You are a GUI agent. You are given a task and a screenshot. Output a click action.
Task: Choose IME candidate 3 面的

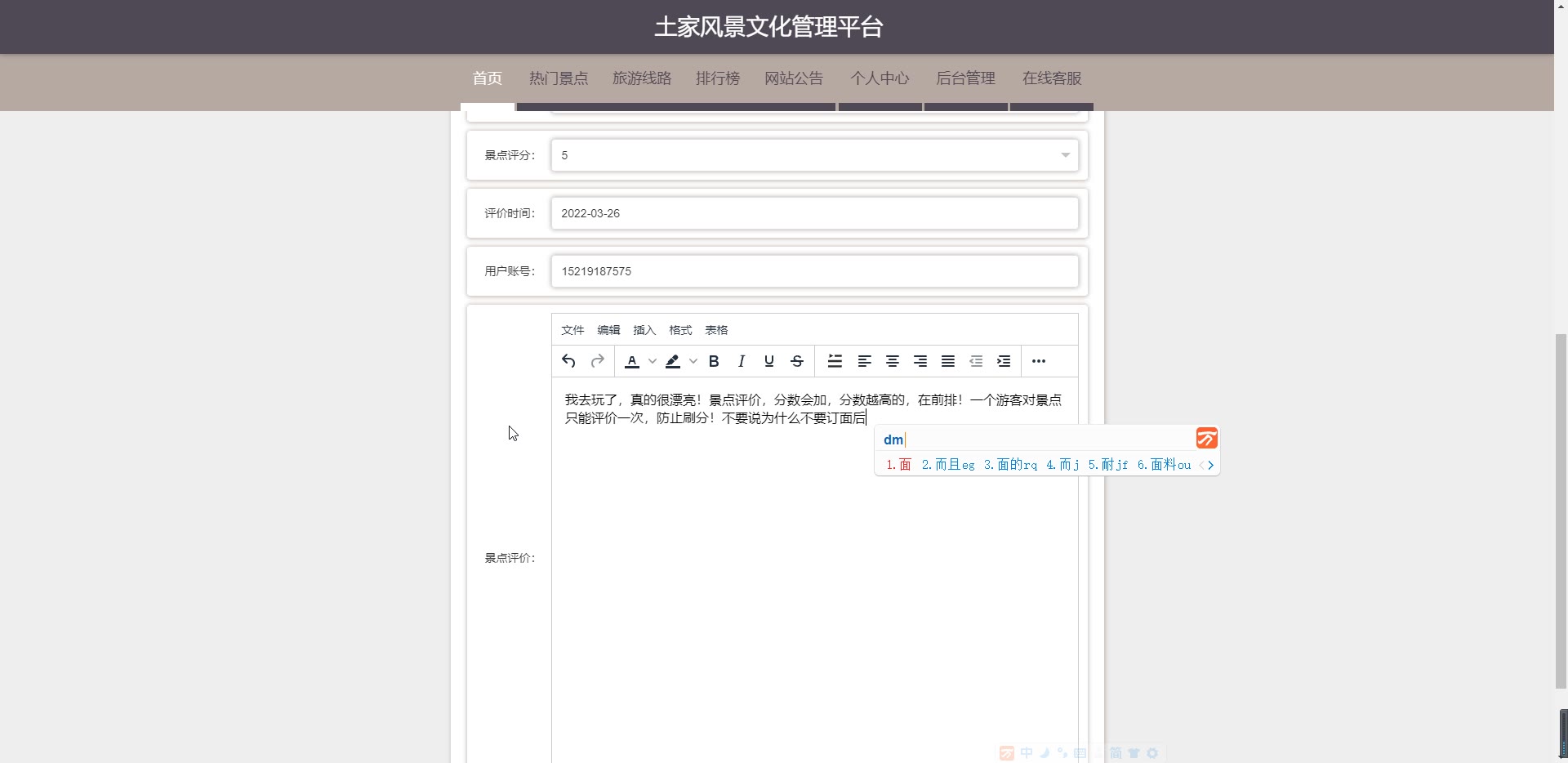[x=1010, y=465]
